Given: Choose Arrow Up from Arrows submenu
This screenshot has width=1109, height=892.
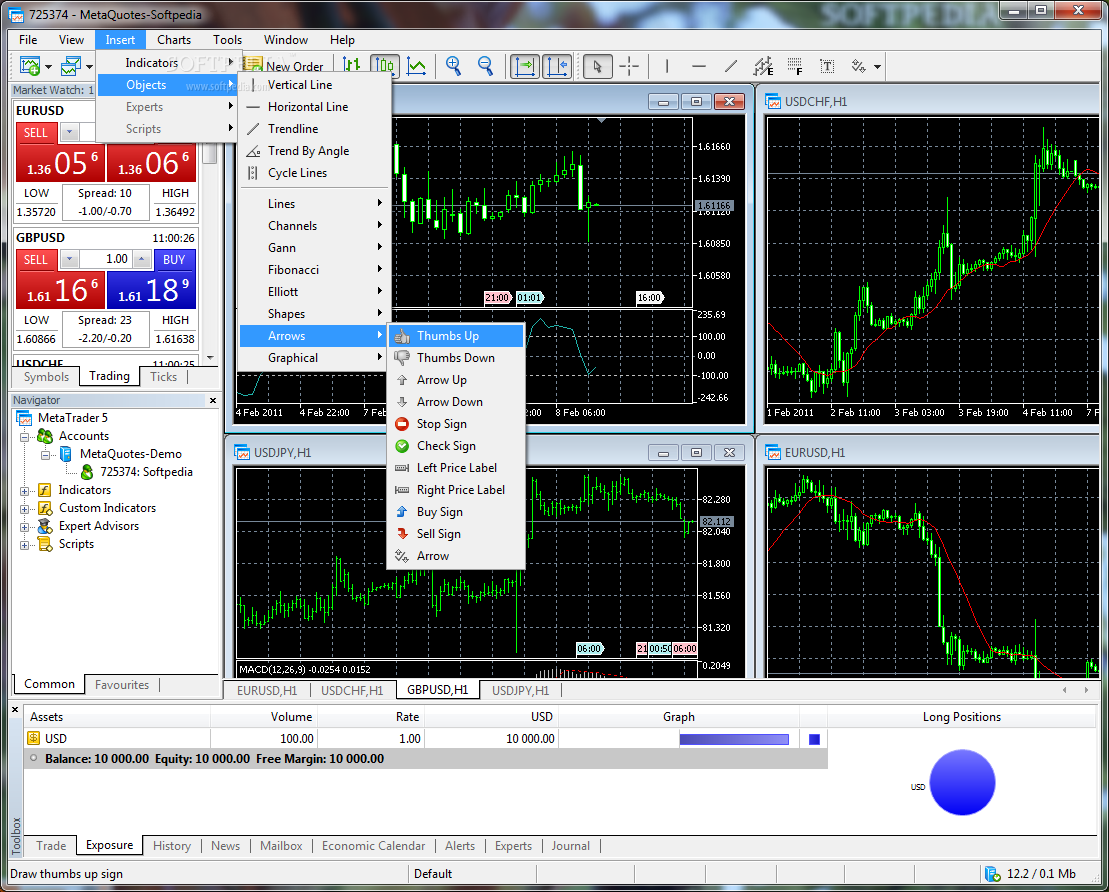Looking at the screenshot, I should pos(456,380).
